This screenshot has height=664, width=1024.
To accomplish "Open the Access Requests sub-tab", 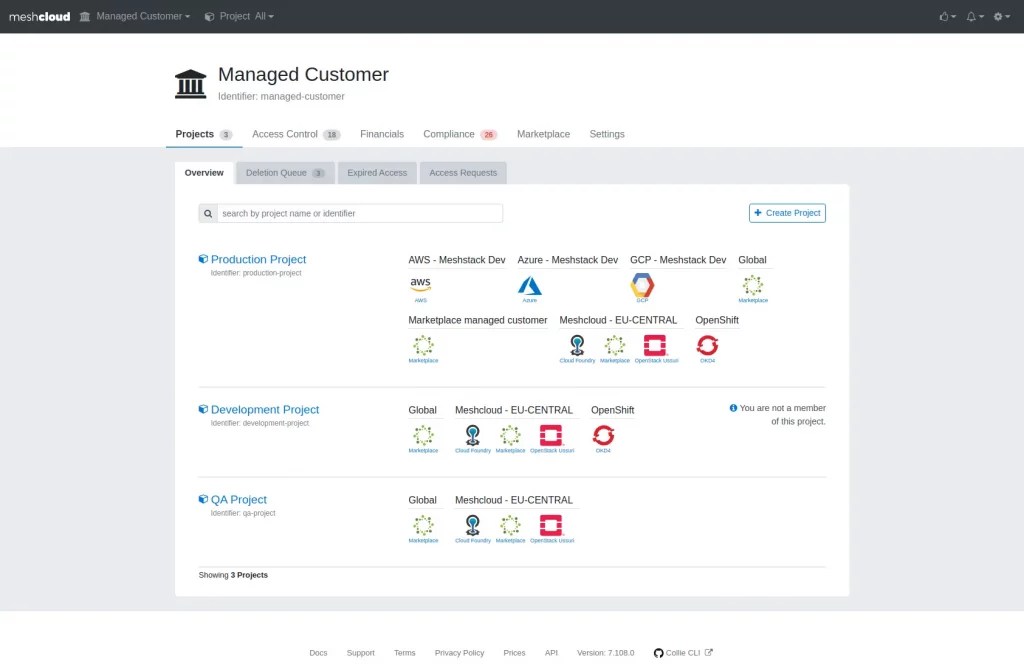I will click(x=463, y=173).
